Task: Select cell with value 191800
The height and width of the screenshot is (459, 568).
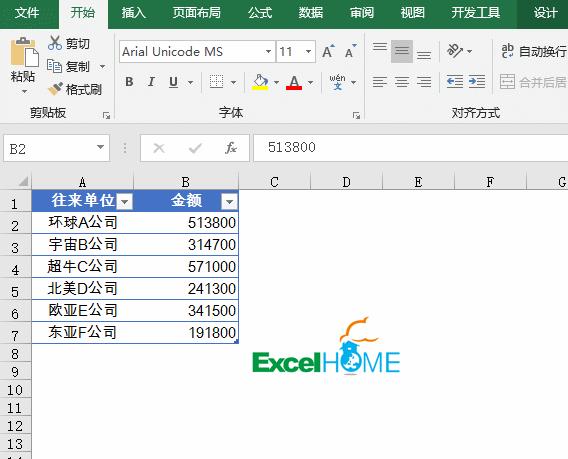Action: point(186,333)
